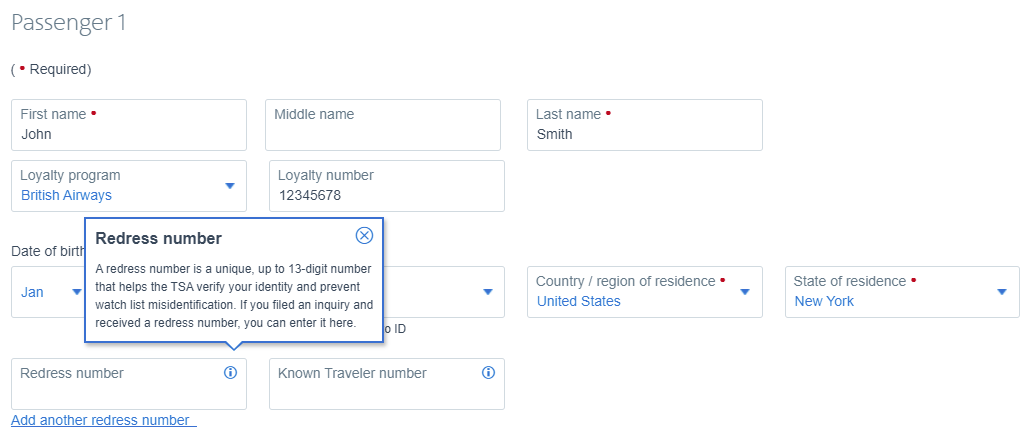Focus the First name field containing John

tap(128, 125)
